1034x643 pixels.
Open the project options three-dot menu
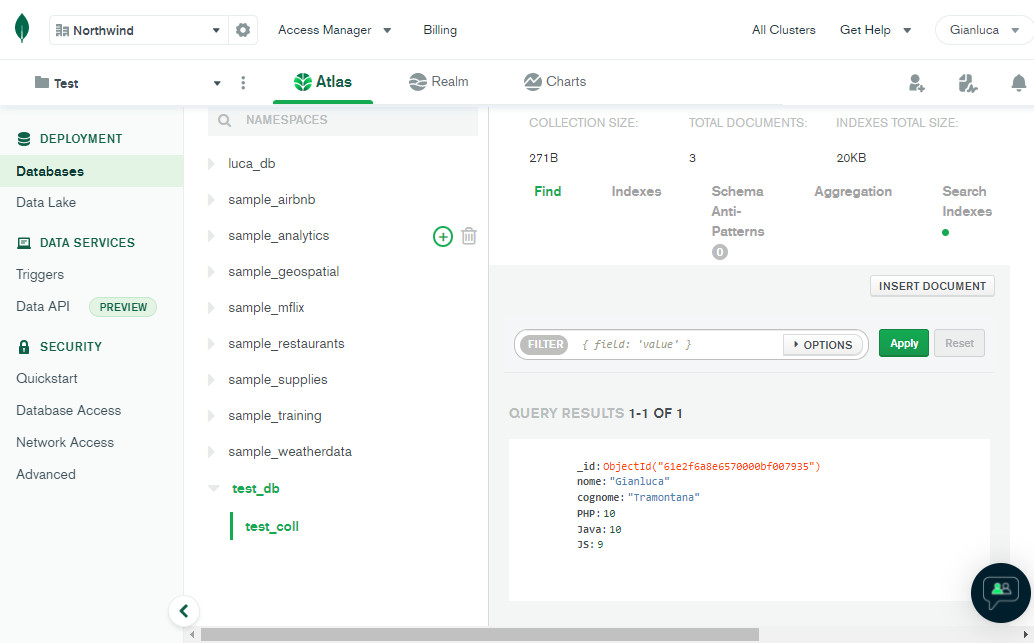(243, 82)
